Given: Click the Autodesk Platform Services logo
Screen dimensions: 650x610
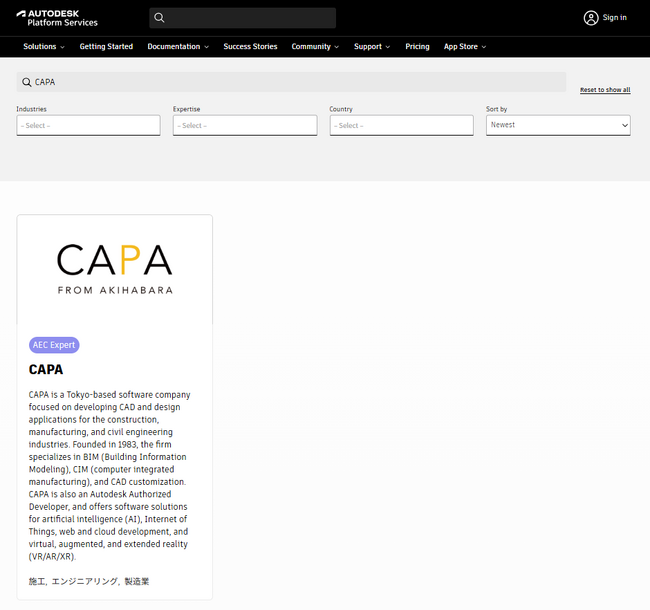Looking at the screenshot, I should [x=57, y=18].
